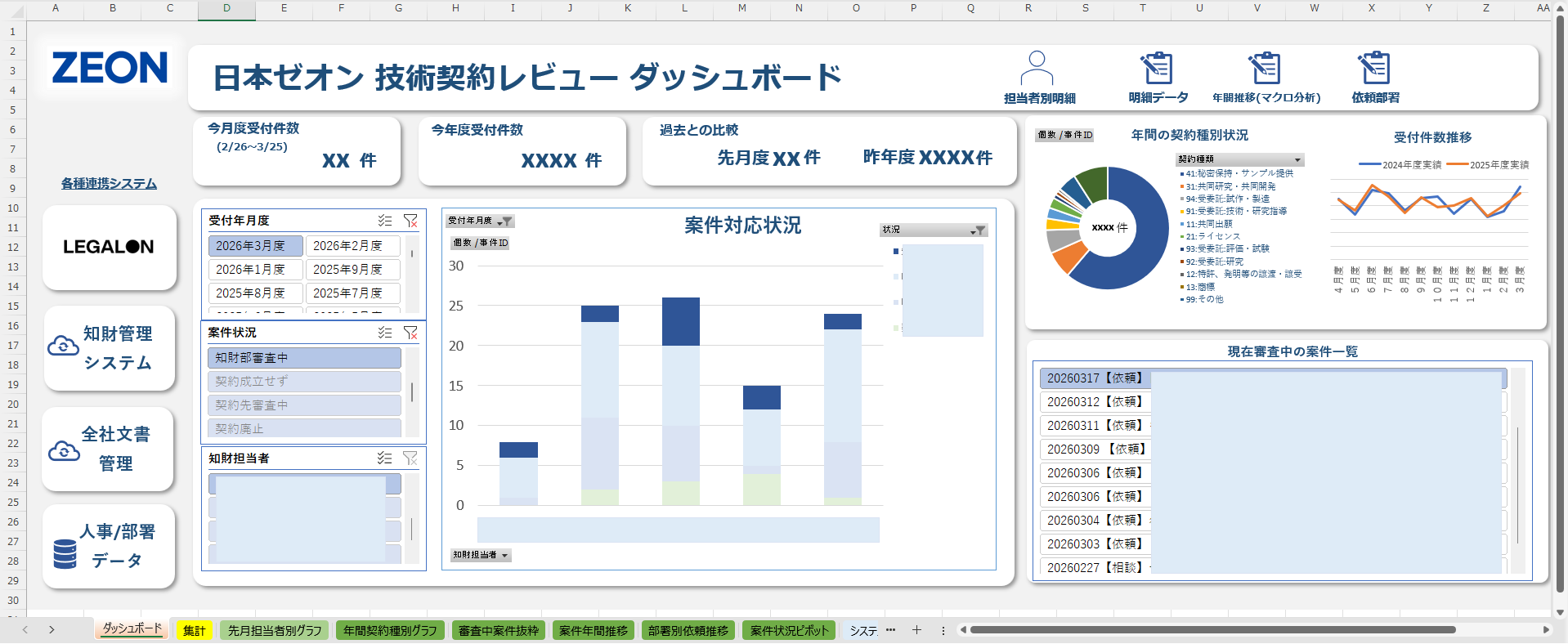The height and width of the screenshot is (644, 1568).
Task: Select 2026年1月度 in the slicer
Action: 255,270
